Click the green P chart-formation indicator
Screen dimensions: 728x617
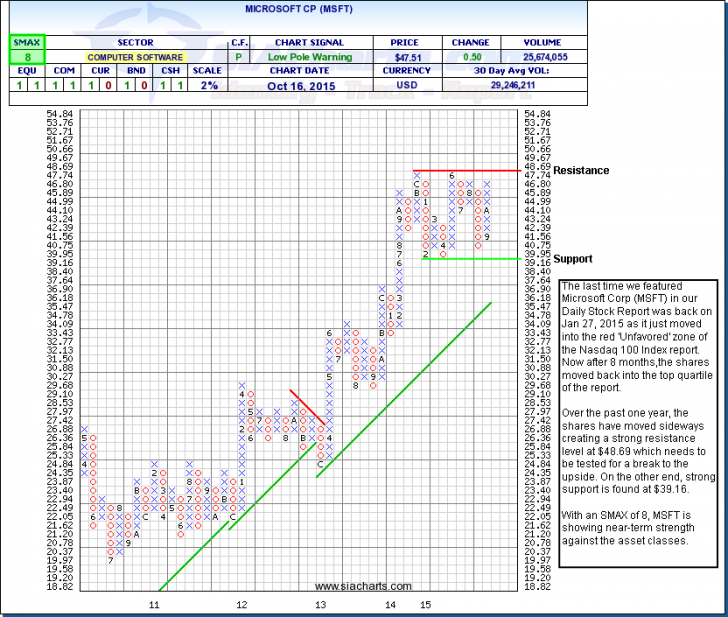tap(239, 59)
